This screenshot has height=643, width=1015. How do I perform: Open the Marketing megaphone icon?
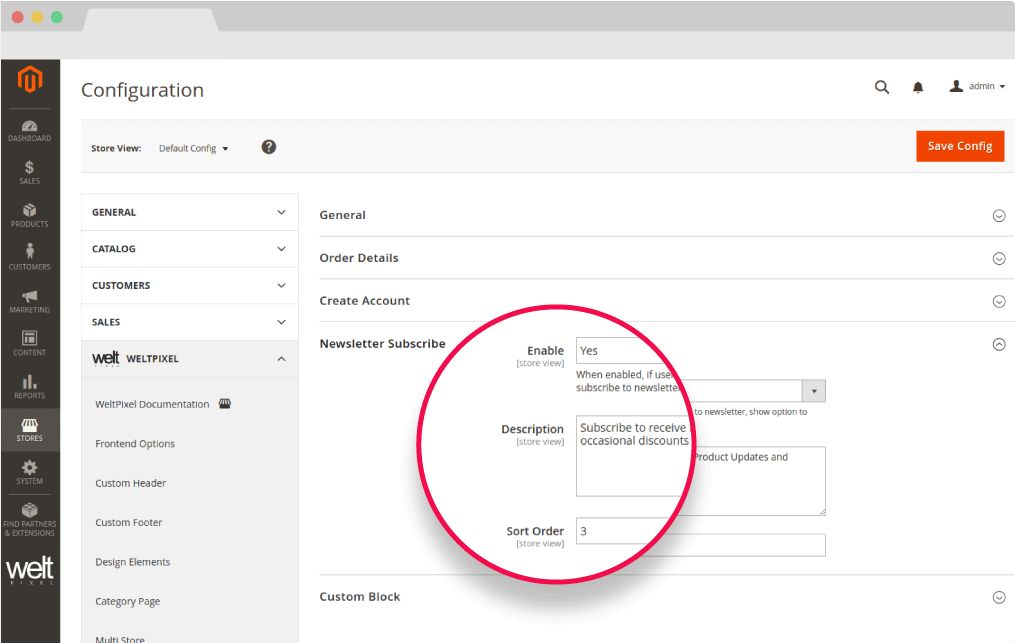pyautogui.click(x=29, y=301)
